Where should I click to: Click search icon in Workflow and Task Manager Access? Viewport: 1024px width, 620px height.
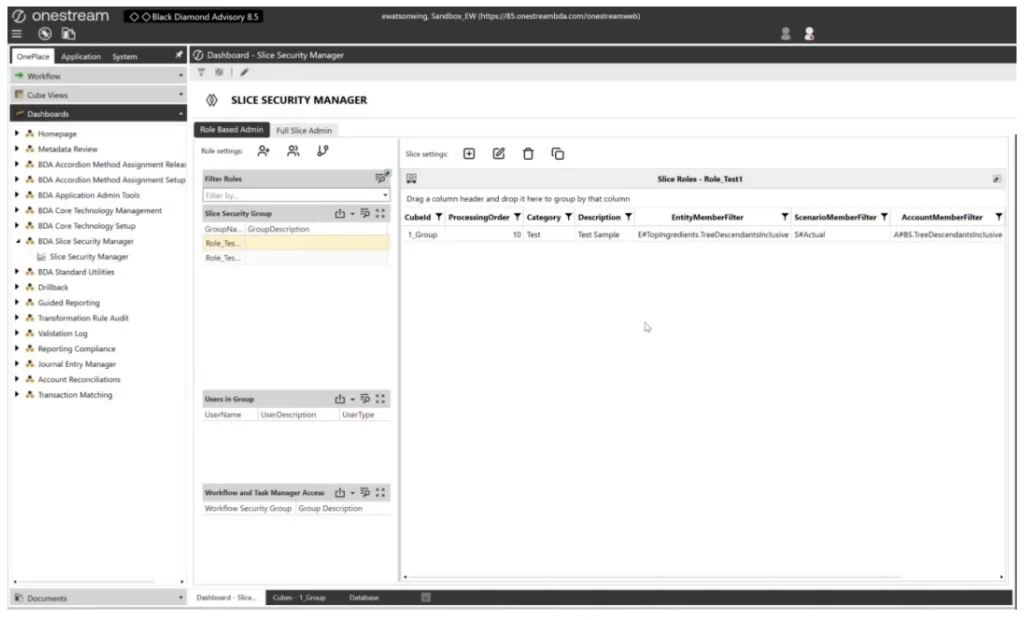(x=365, y=493)
